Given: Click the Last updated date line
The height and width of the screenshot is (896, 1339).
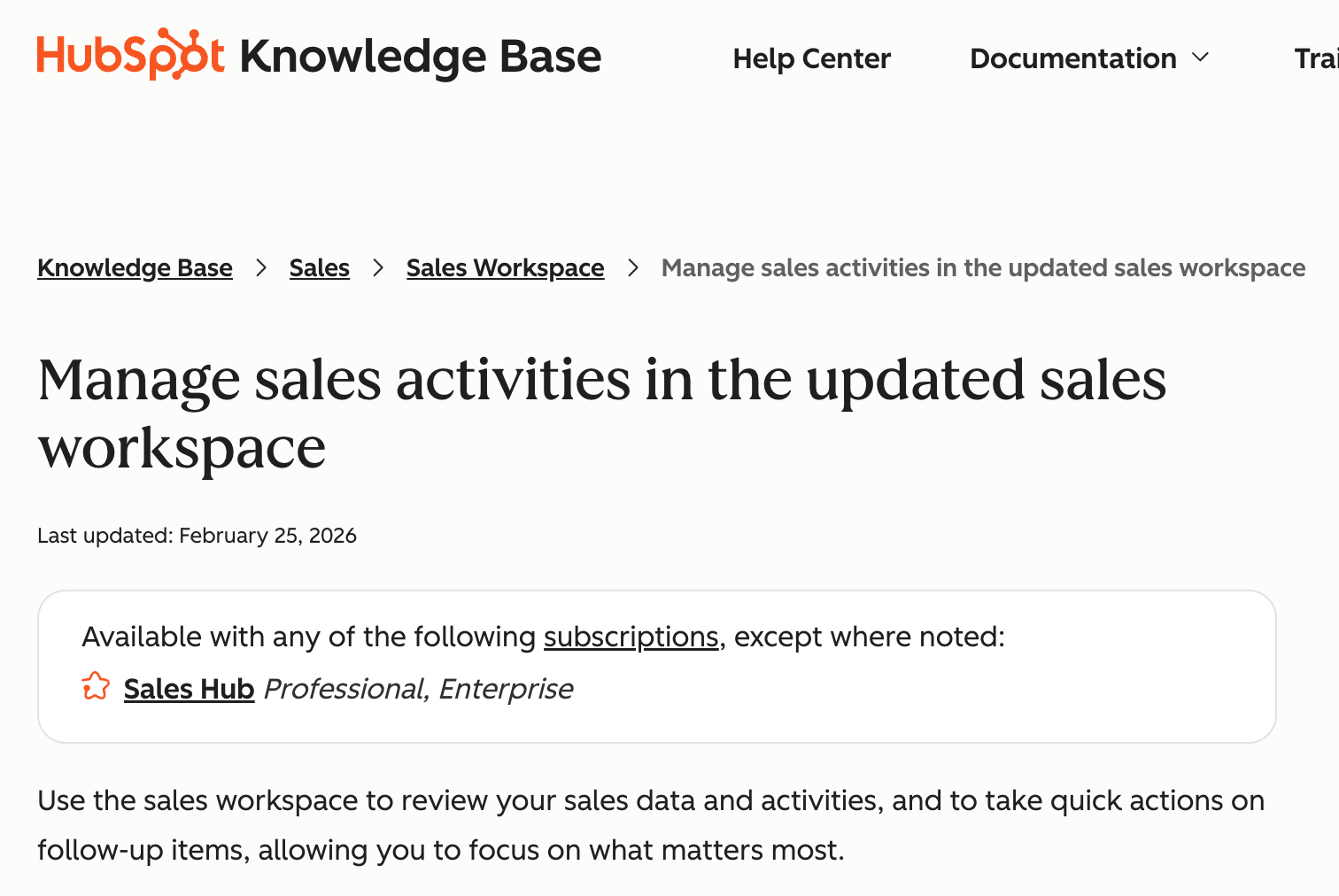Looking at the screenshot, I should point(197,536).
